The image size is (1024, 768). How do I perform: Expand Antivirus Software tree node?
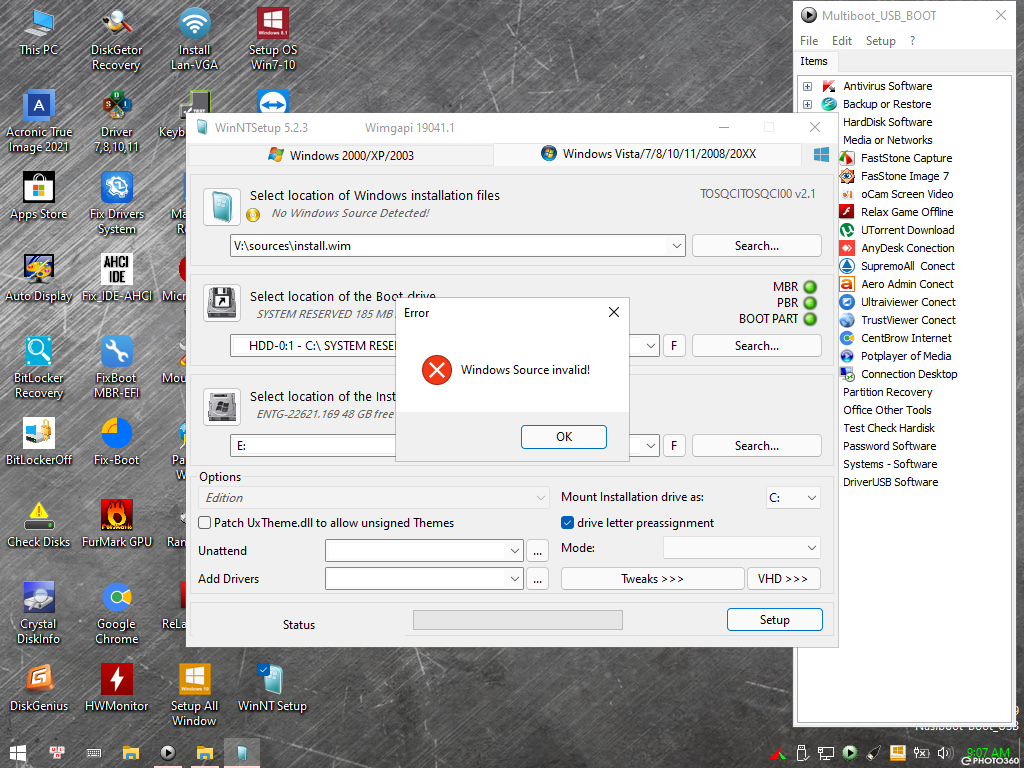(x=808, y=86)
